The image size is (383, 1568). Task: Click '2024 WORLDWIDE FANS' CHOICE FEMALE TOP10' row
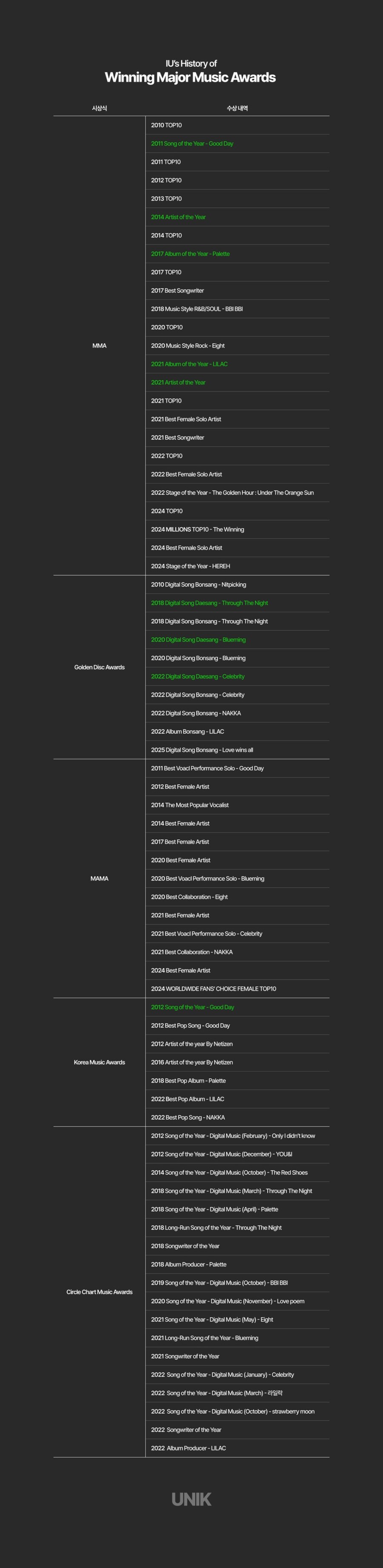[214, 989]
